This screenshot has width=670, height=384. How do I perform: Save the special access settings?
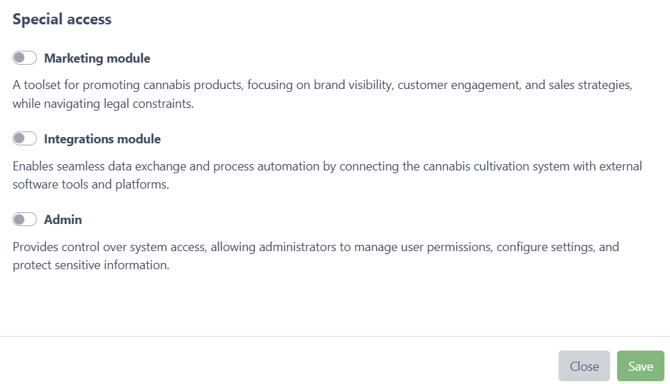640,366
